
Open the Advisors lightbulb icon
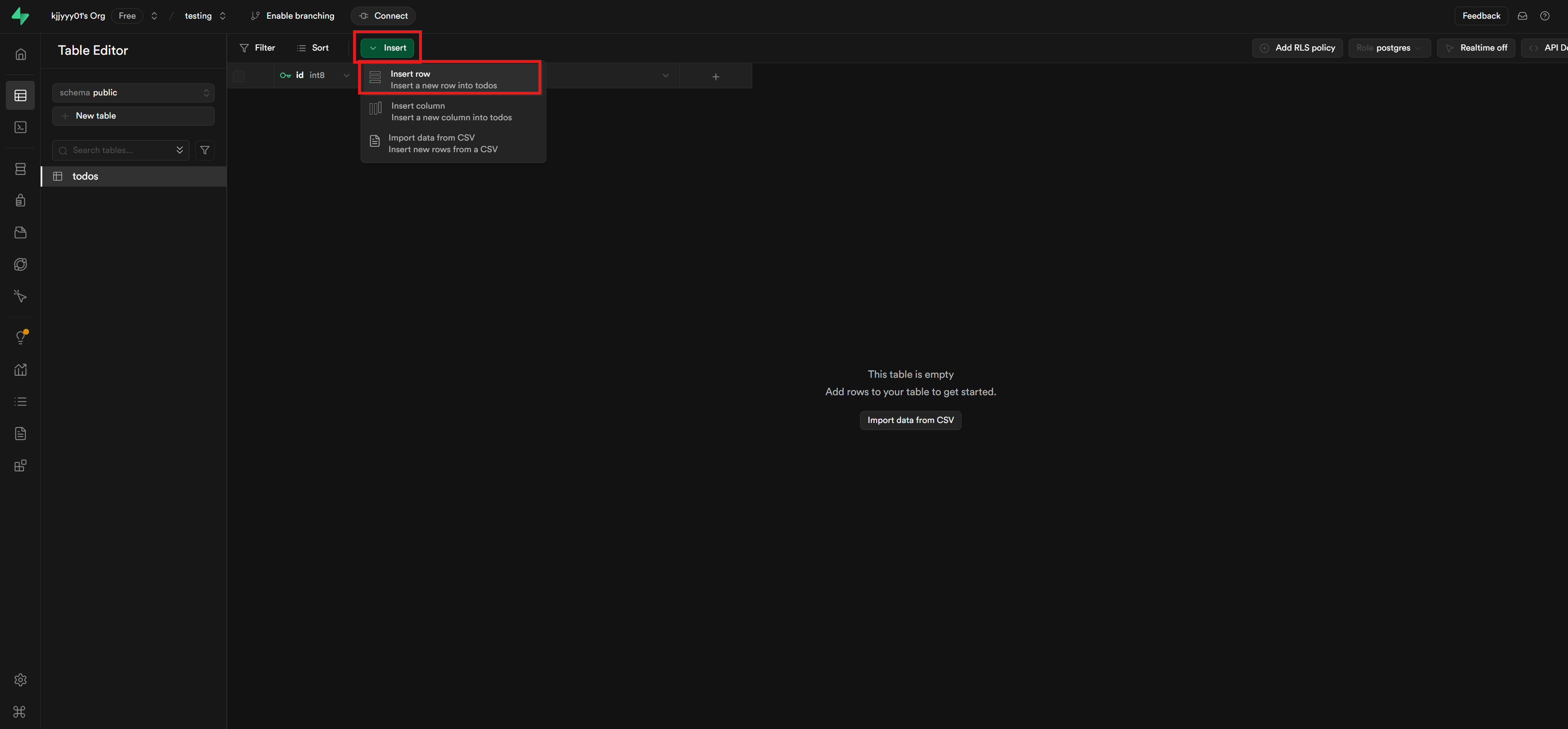coord(20,338)
